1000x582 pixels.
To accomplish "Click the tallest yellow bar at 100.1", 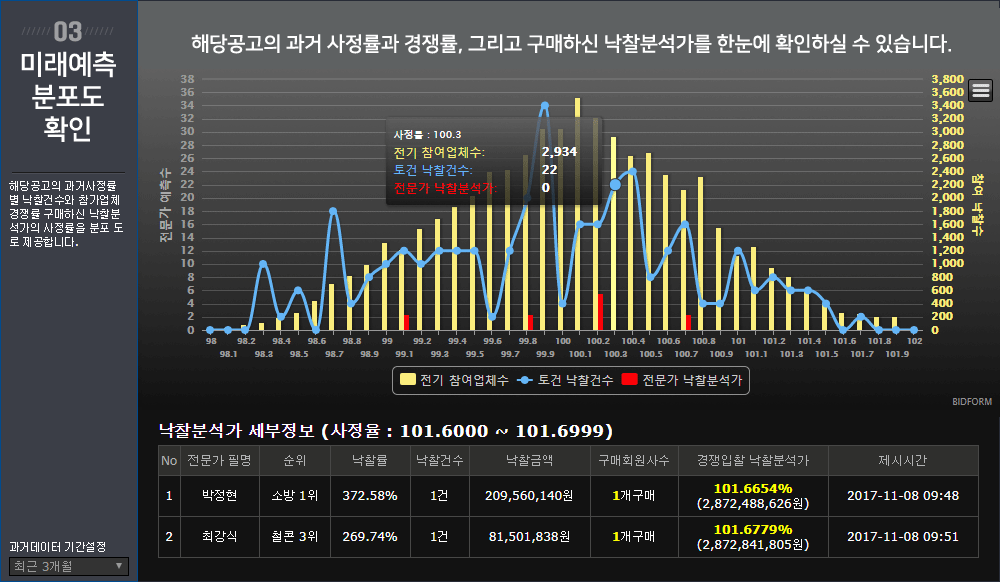I will pos(578,214).
